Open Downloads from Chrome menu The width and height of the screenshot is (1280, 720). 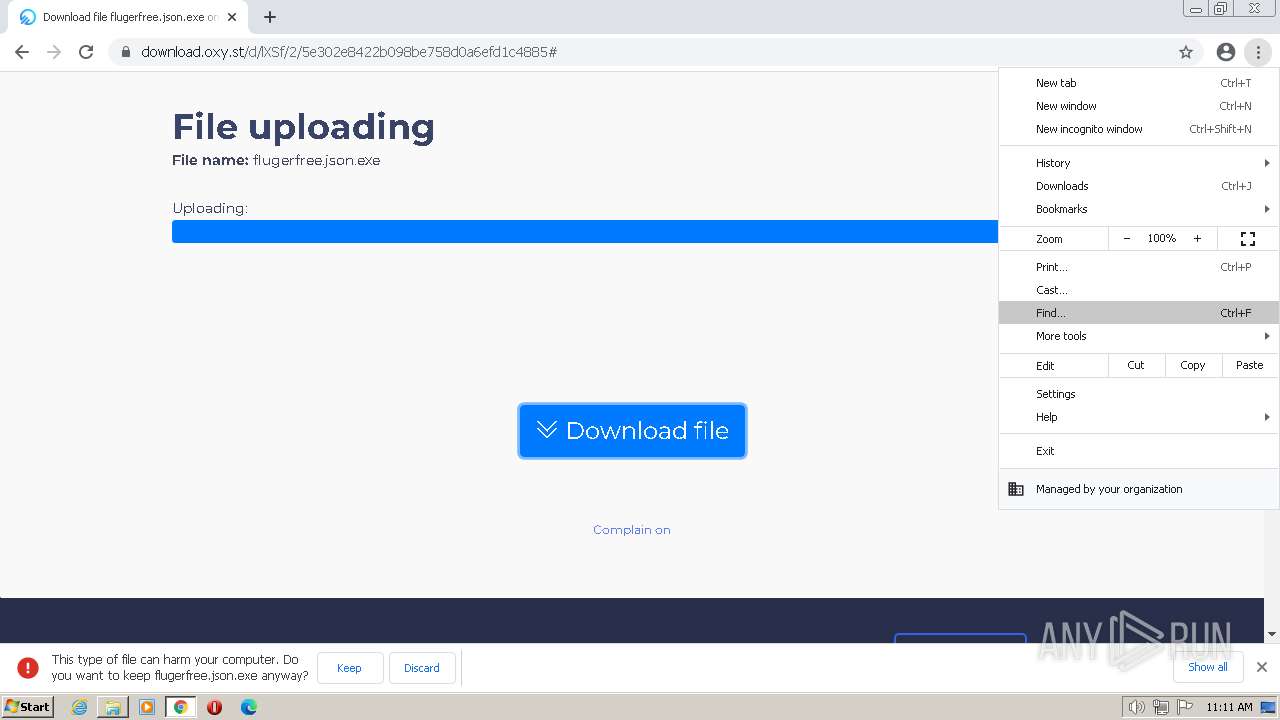point(1139,186)
